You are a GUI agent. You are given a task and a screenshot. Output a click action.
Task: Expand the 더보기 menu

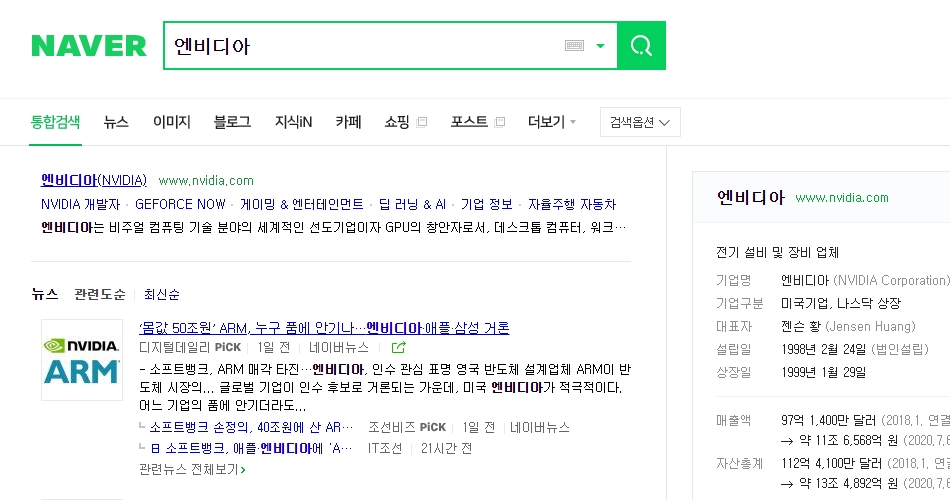coord(551,122)
